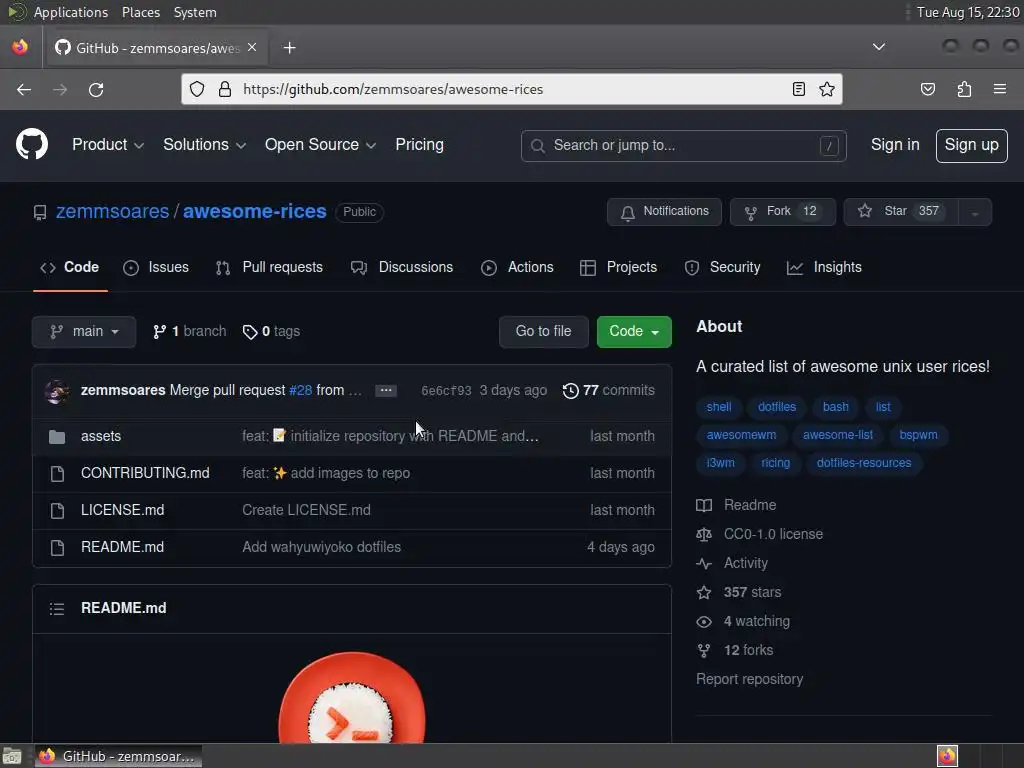Close the GitHub browser tab
The image size is (1024, 768).
coord(252,48)
